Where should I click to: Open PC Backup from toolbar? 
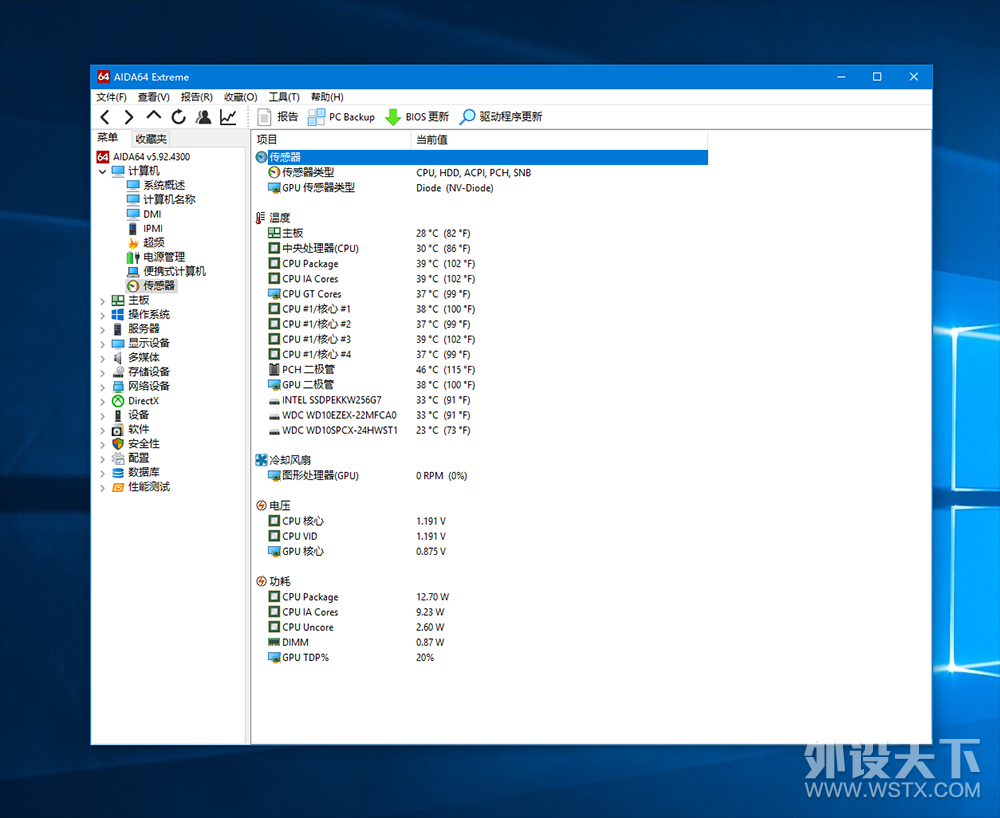click(341, 117)
